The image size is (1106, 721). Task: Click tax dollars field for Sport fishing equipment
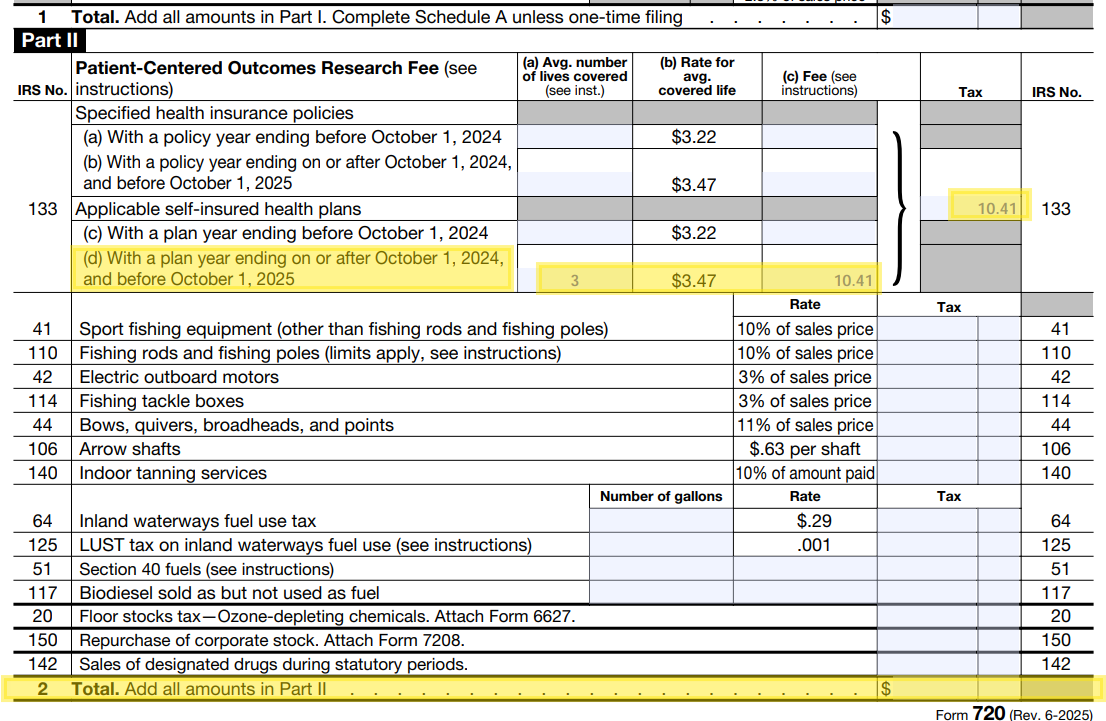point(928,329)
